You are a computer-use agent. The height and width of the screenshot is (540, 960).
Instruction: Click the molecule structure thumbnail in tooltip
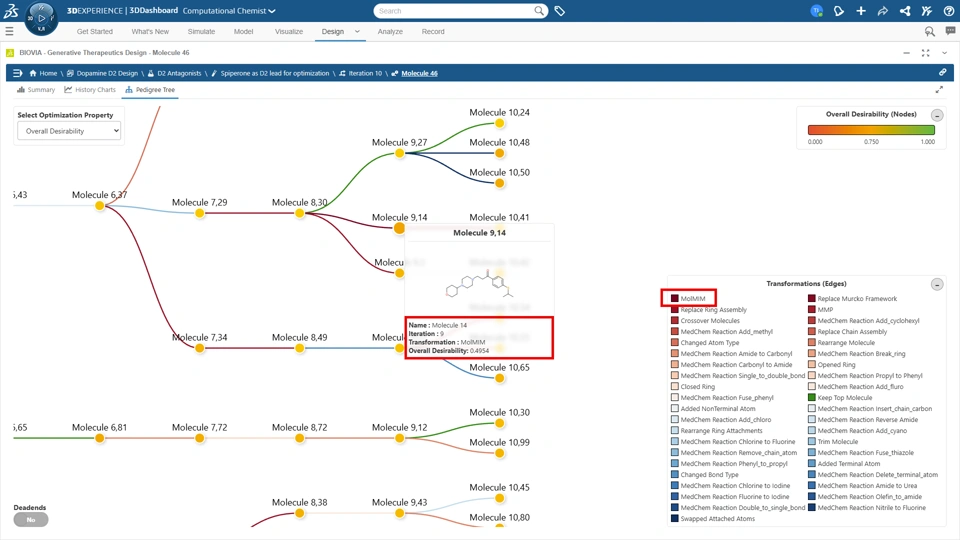coord(480,285)
